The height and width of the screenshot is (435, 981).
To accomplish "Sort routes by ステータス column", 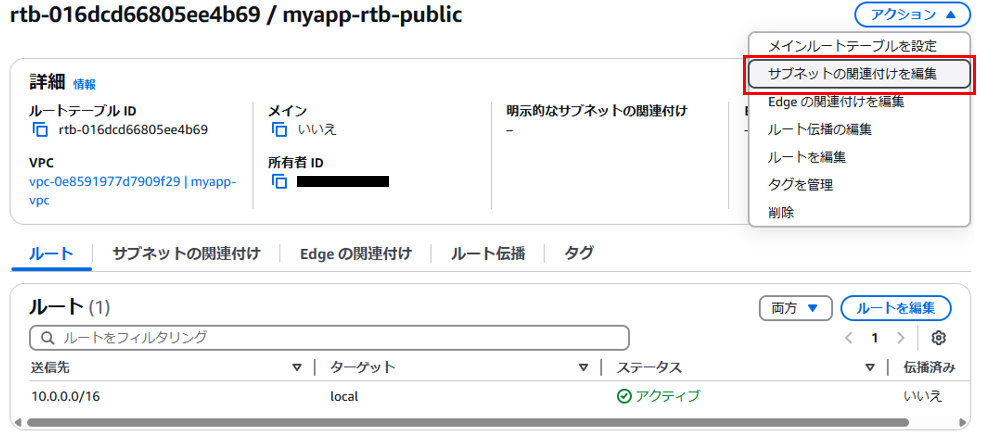I will point(870,367).
